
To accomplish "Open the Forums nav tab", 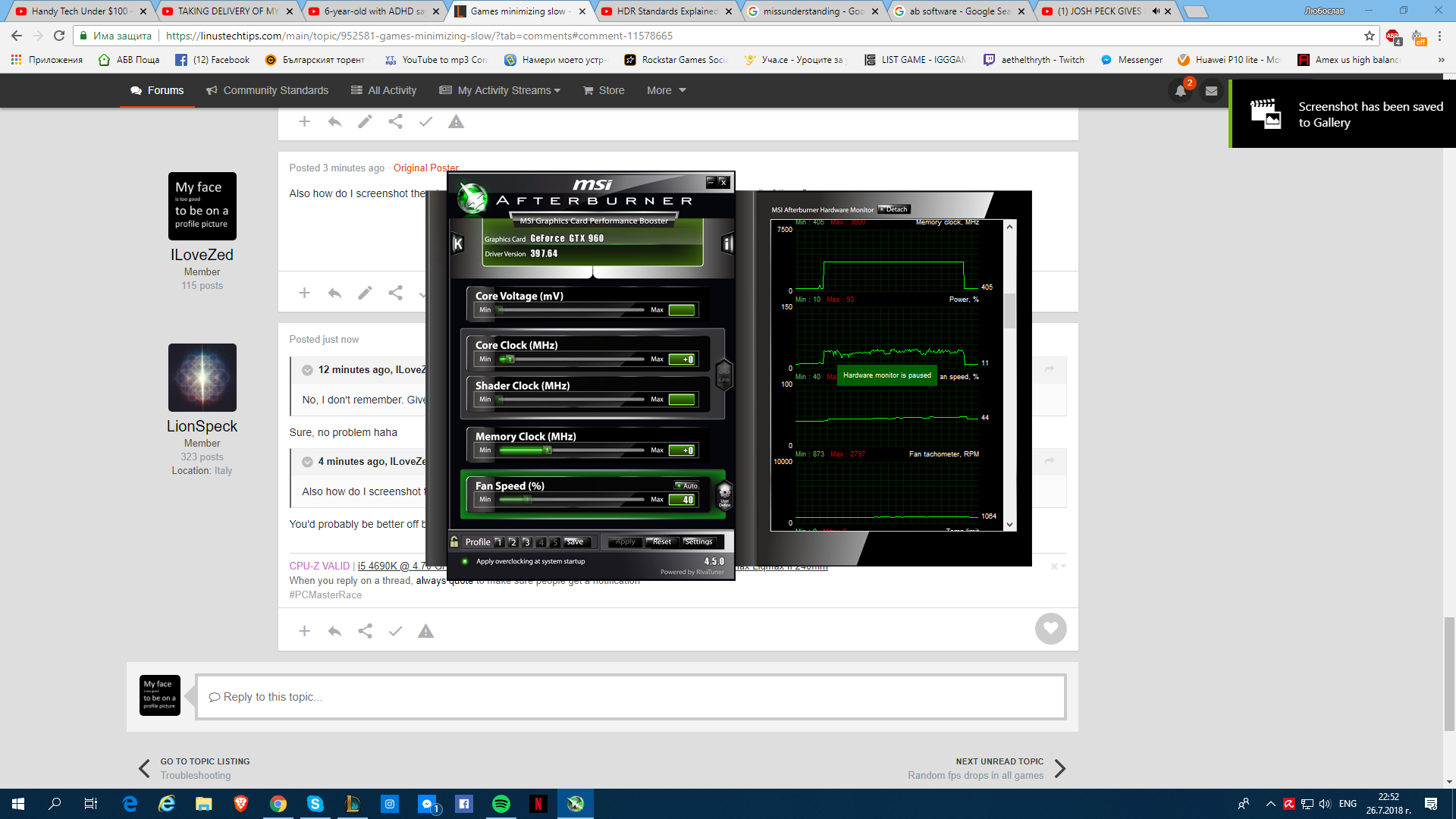I will [157, 90].
